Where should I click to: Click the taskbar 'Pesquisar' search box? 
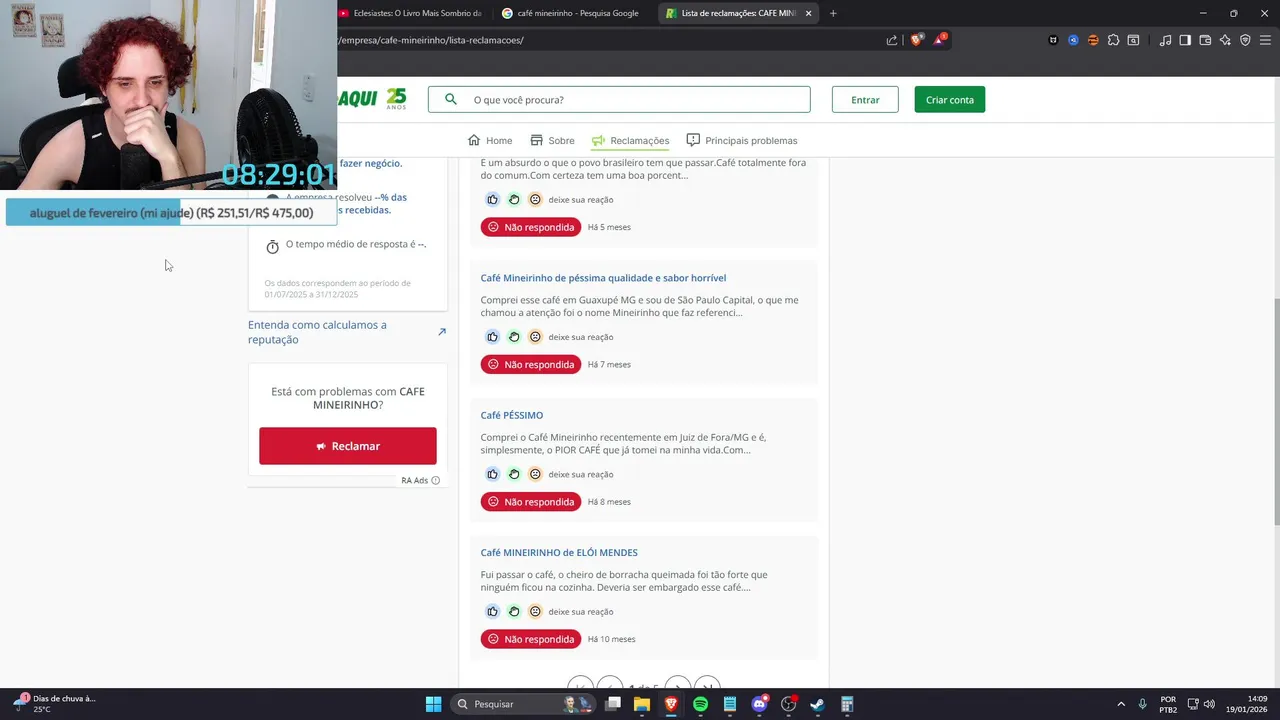click(524, 704)
